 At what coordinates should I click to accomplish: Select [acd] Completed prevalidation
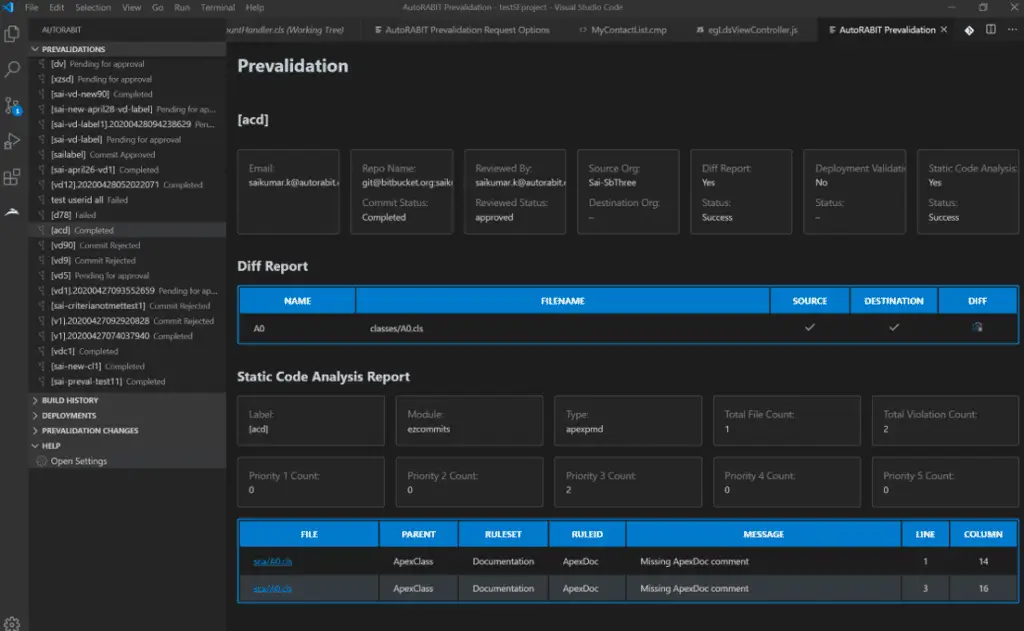pos(127,230)
